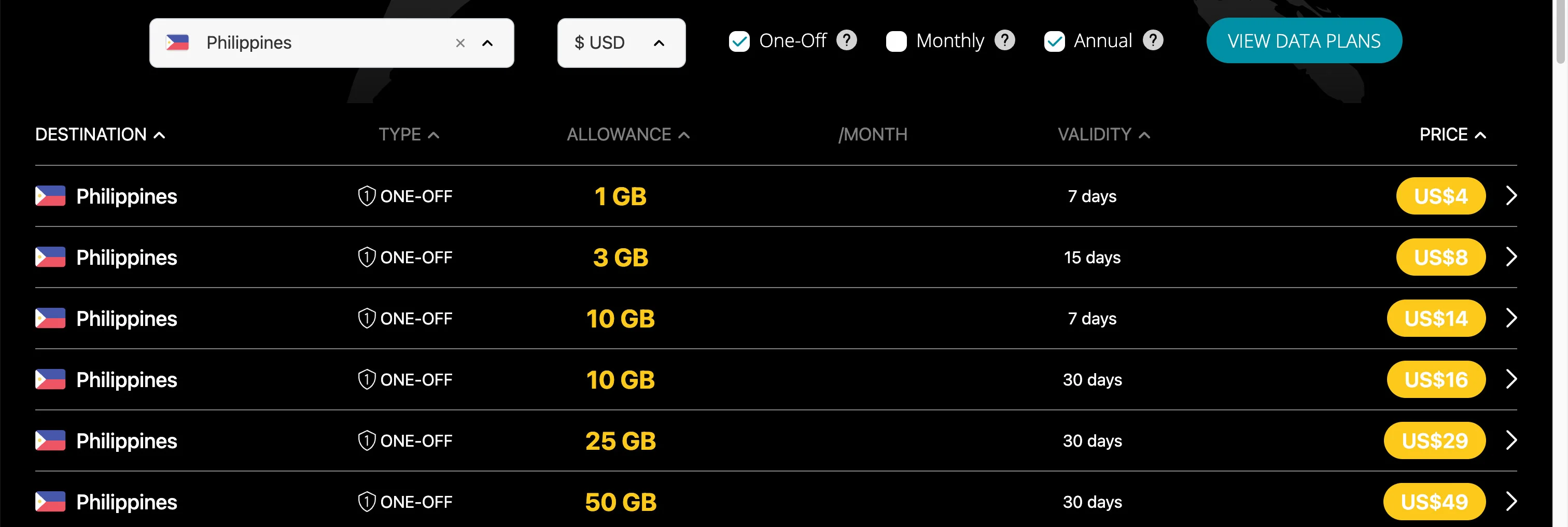The height and width of the screenshot is (527, 1568).
Task: Sort plans by Validity column
Action: tap(1103, 135)
